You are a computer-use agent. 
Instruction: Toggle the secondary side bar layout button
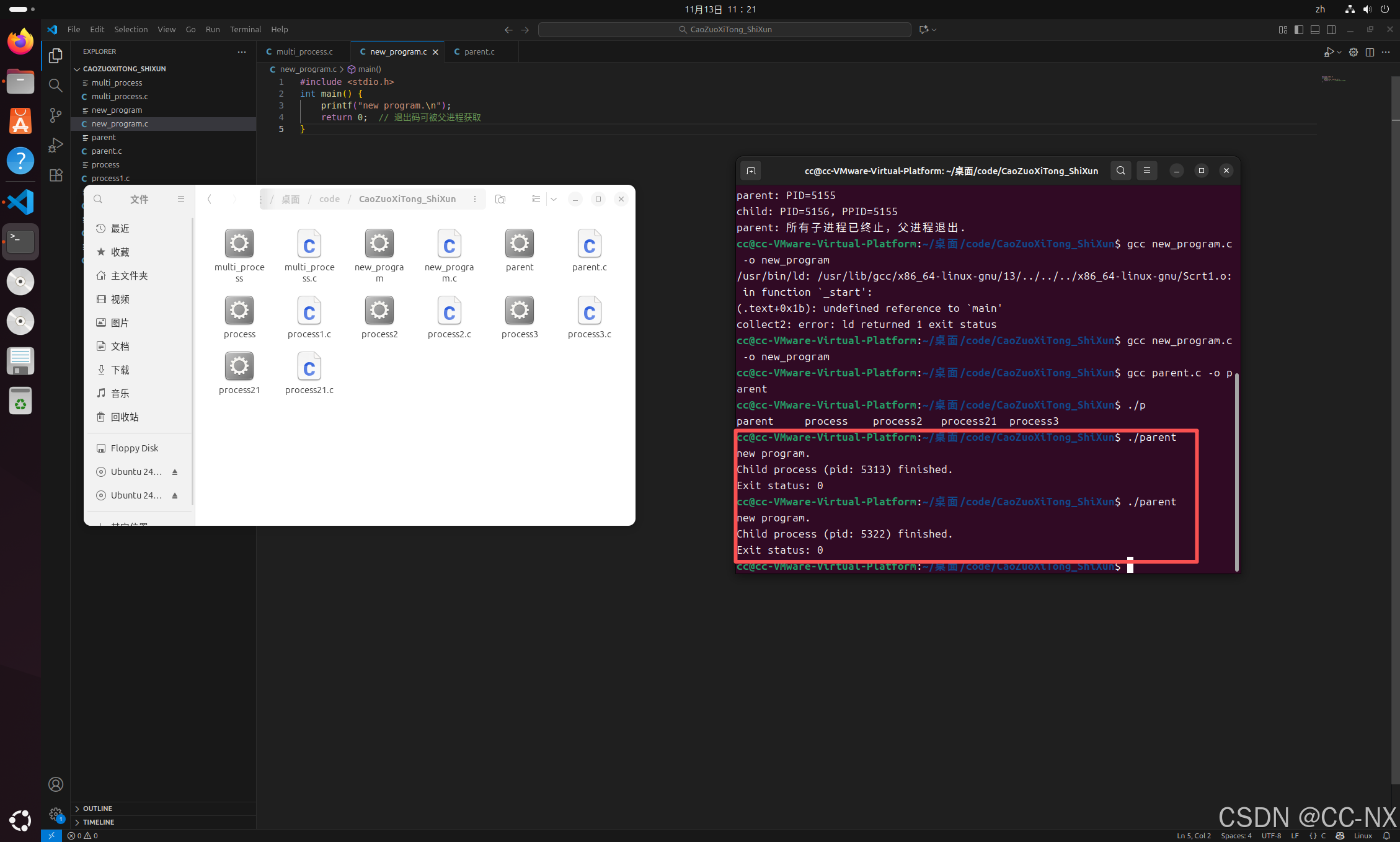[x=1331, y=29]
